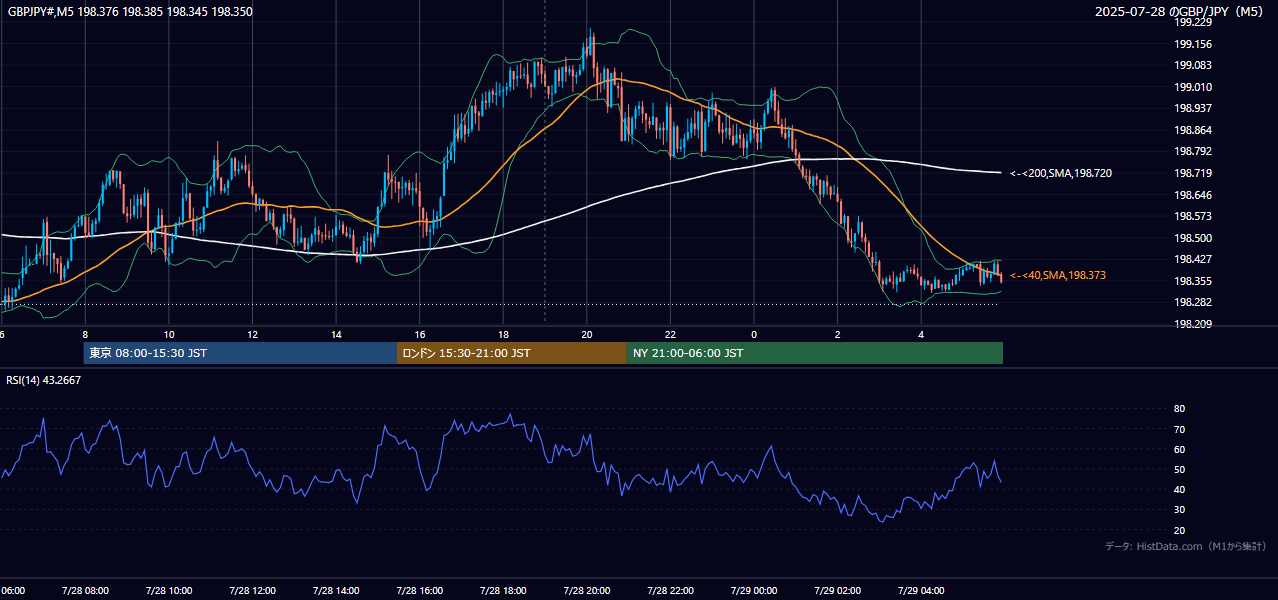Click hour label 0 under the price chart

click(754, 335)
